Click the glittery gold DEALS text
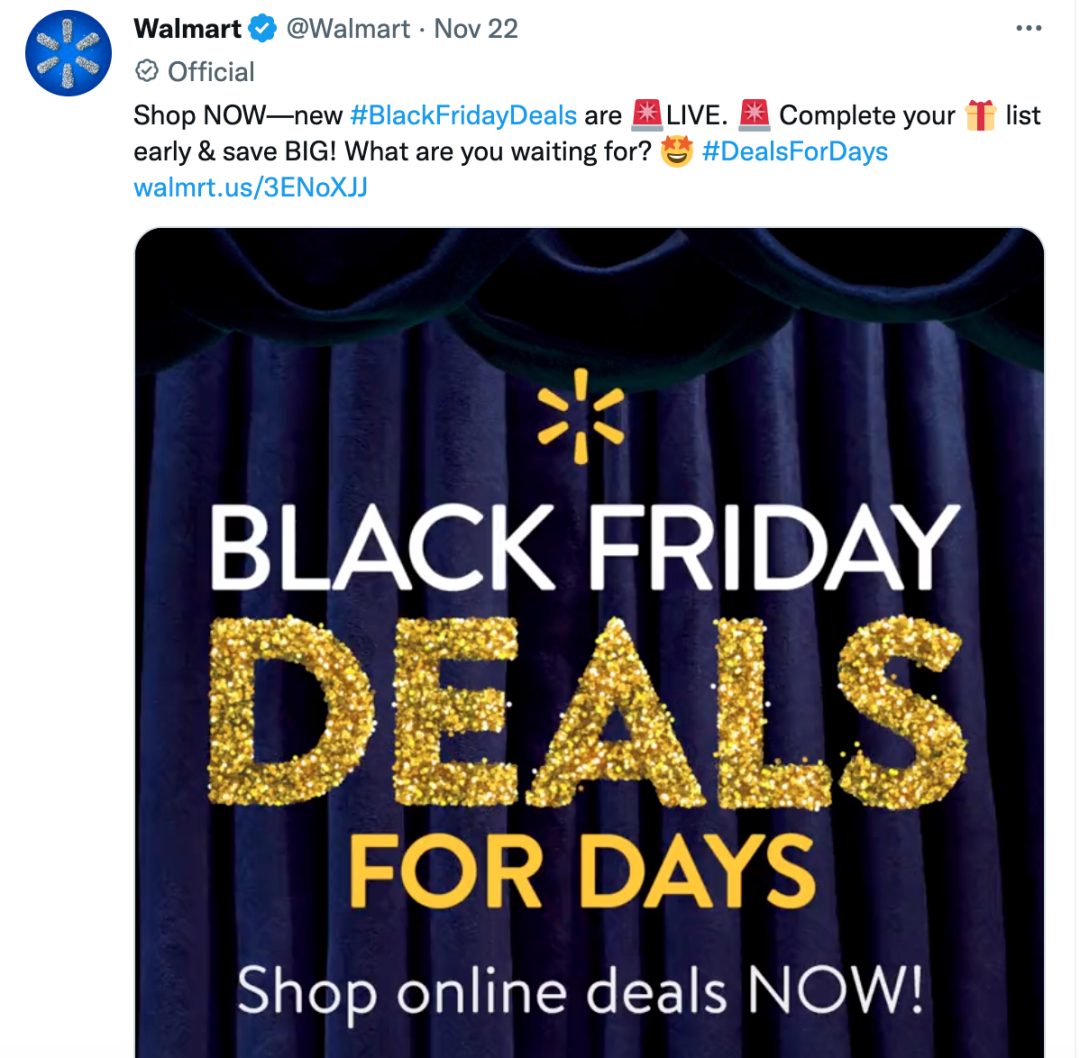The height and width of the screenshot is (1058, 1080). (x=587, y=712)
